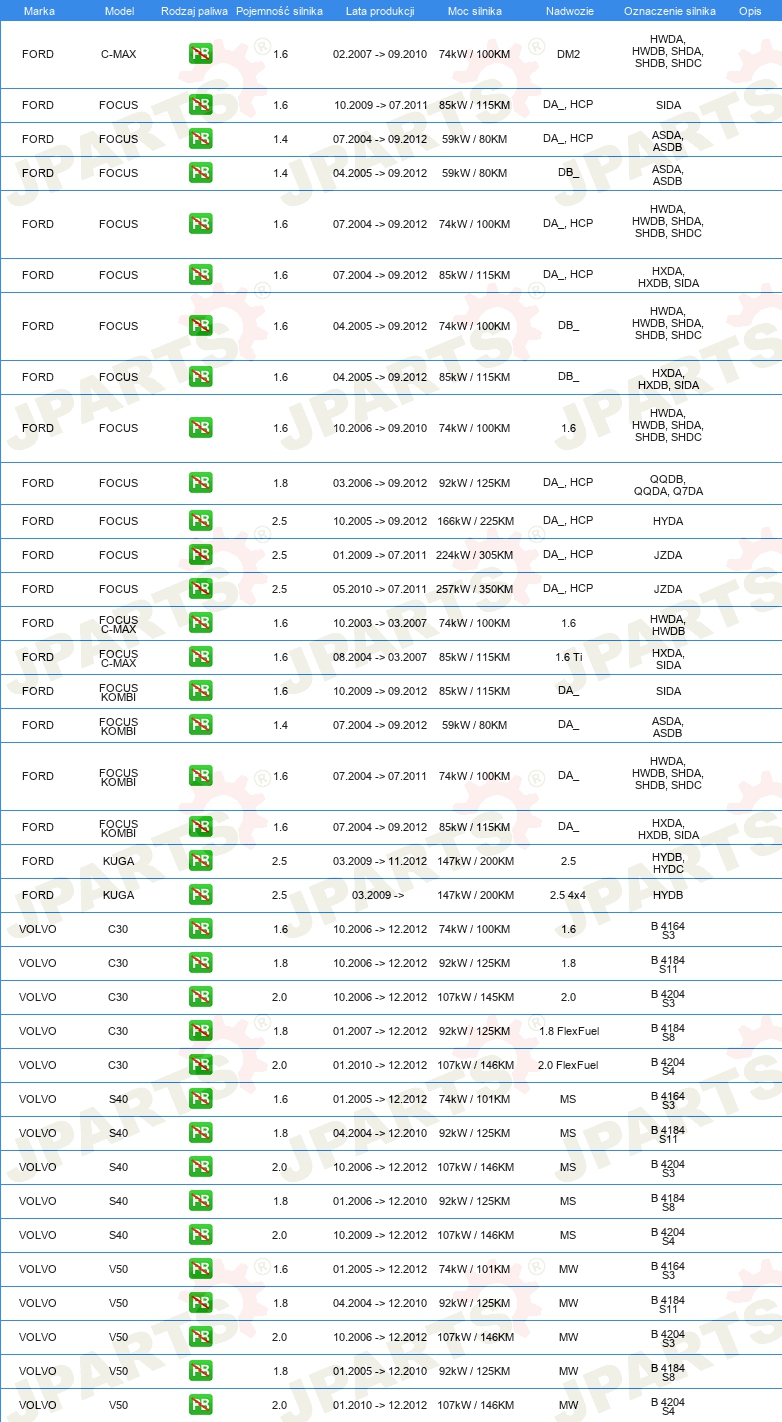Click the fuel icon in the Focus 166kW HYDA row
Screen dimensions: 782x1422
pos(200,521)
